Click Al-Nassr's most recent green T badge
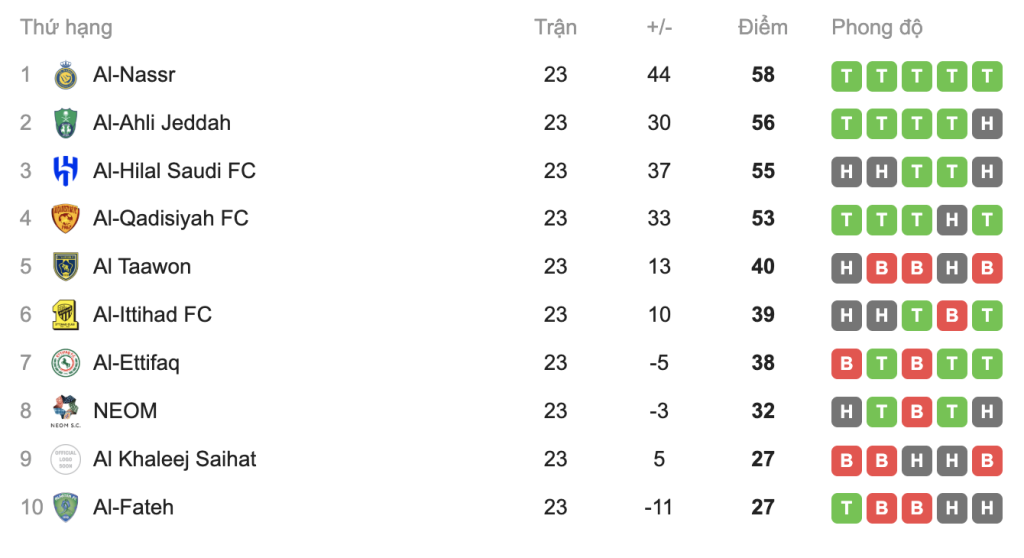 tap(986, 75)
